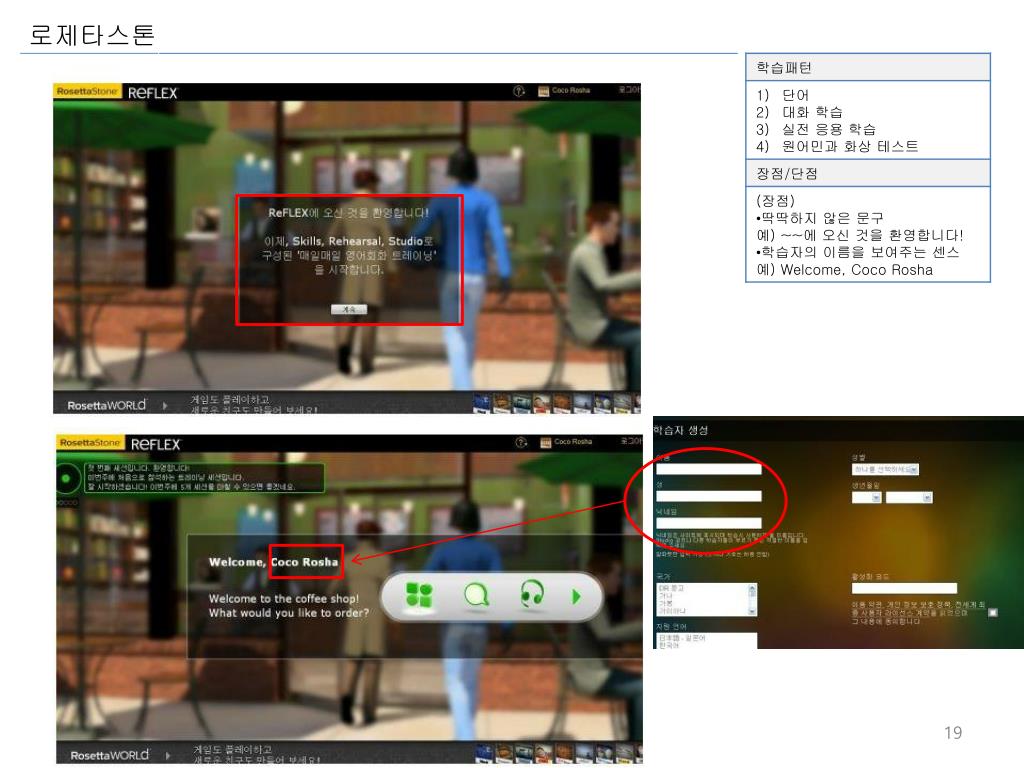Click the 장점/단점 table header
1024x768 pixels.
point(868,173)
